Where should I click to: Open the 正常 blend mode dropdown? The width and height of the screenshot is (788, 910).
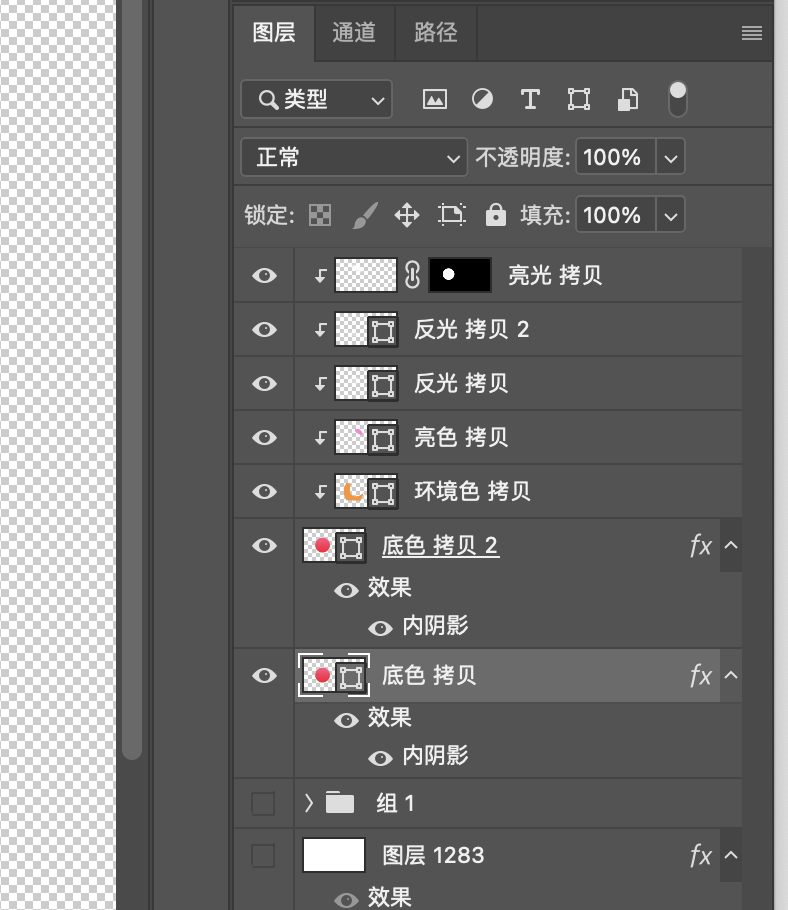pyautogui.click(x=354, y=157)
